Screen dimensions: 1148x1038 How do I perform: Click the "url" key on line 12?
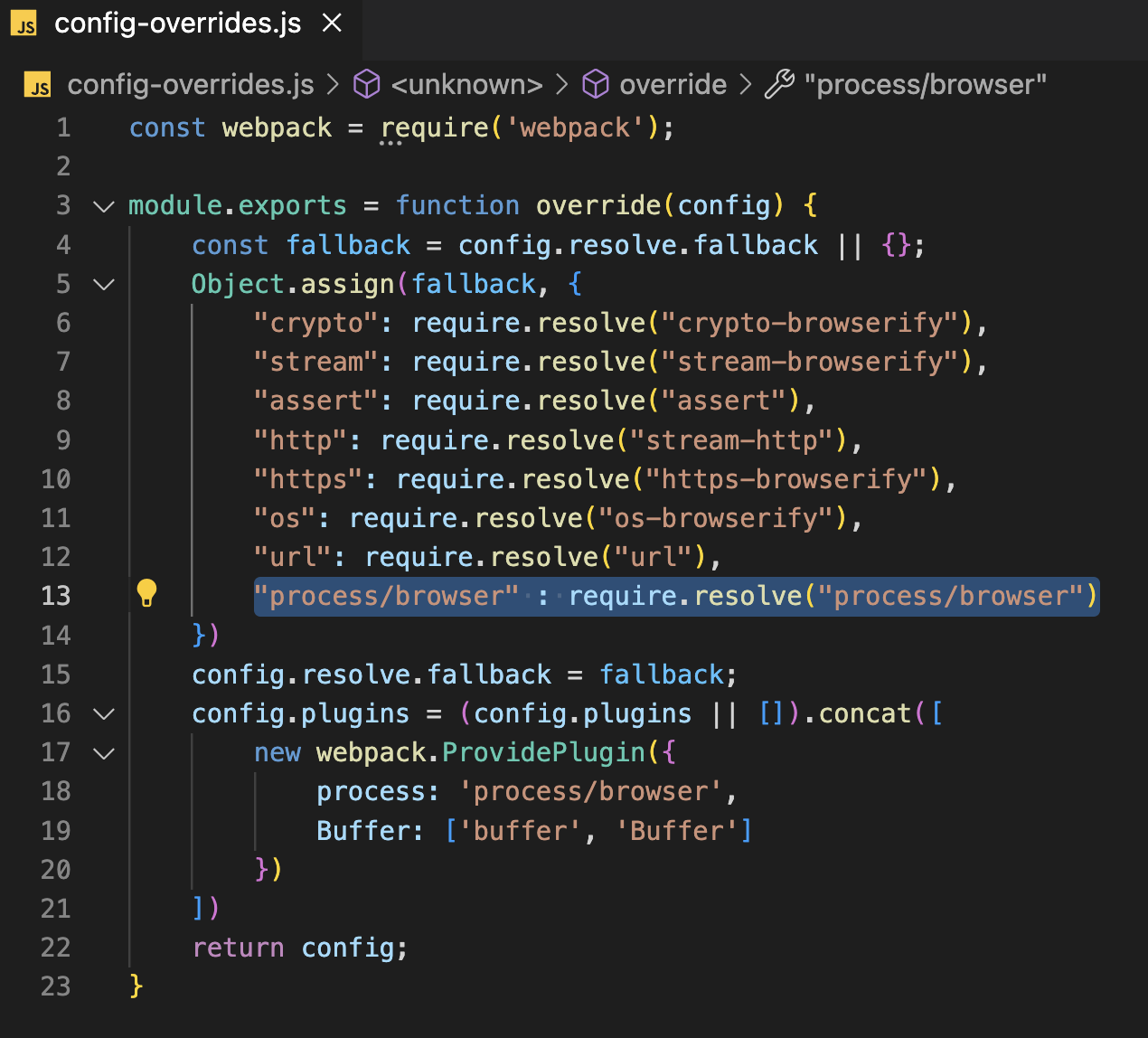pyautogui.click(x=293, y=557)
